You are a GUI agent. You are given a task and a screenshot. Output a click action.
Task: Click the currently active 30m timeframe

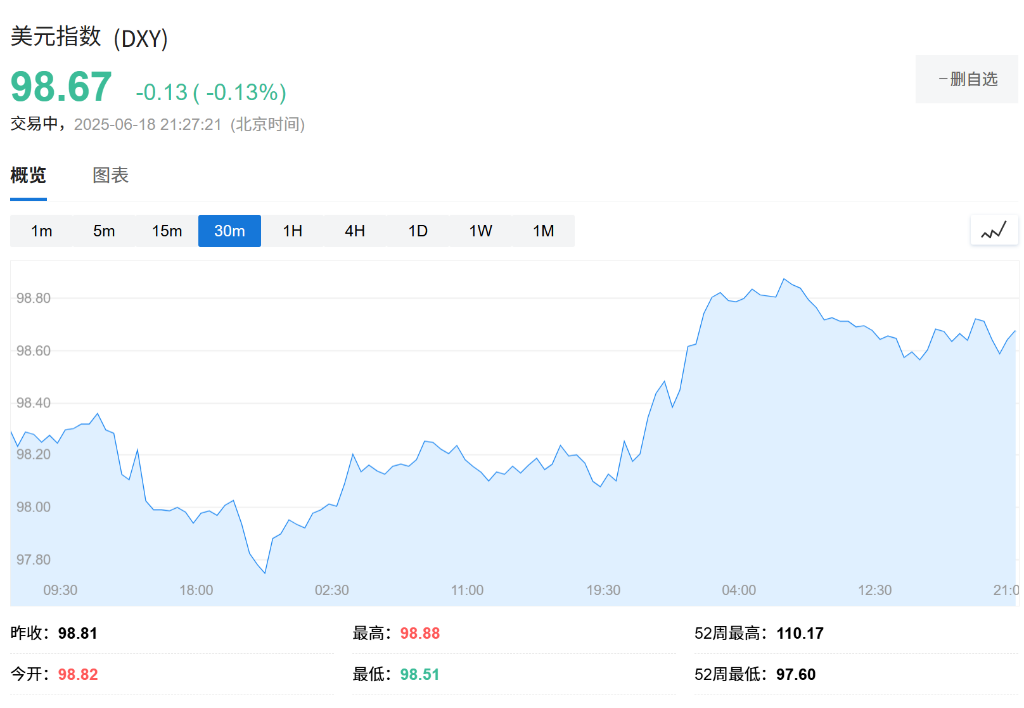click(x=229, y=230)
